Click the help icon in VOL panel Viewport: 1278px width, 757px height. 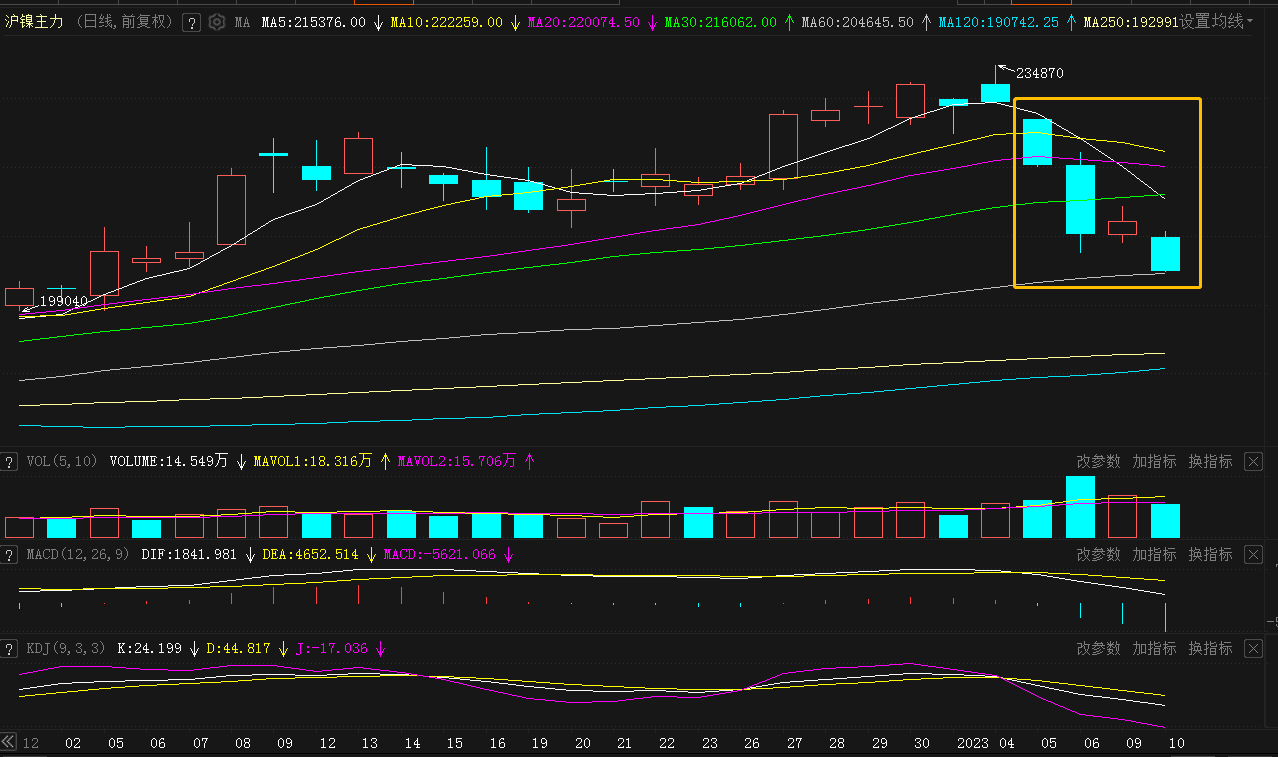point(9,461)
